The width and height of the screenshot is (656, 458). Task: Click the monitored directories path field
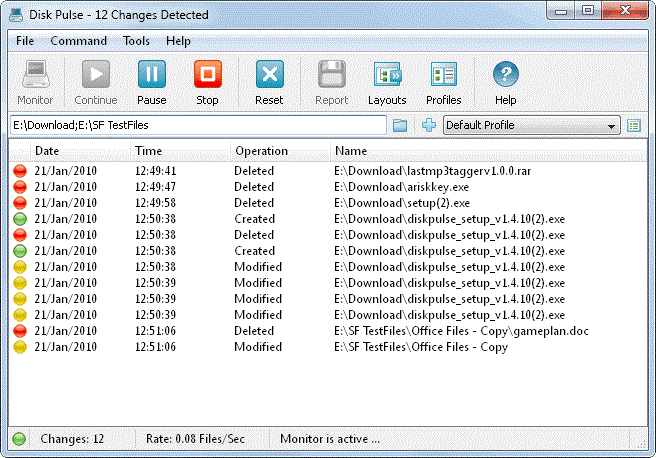point(197,126)
